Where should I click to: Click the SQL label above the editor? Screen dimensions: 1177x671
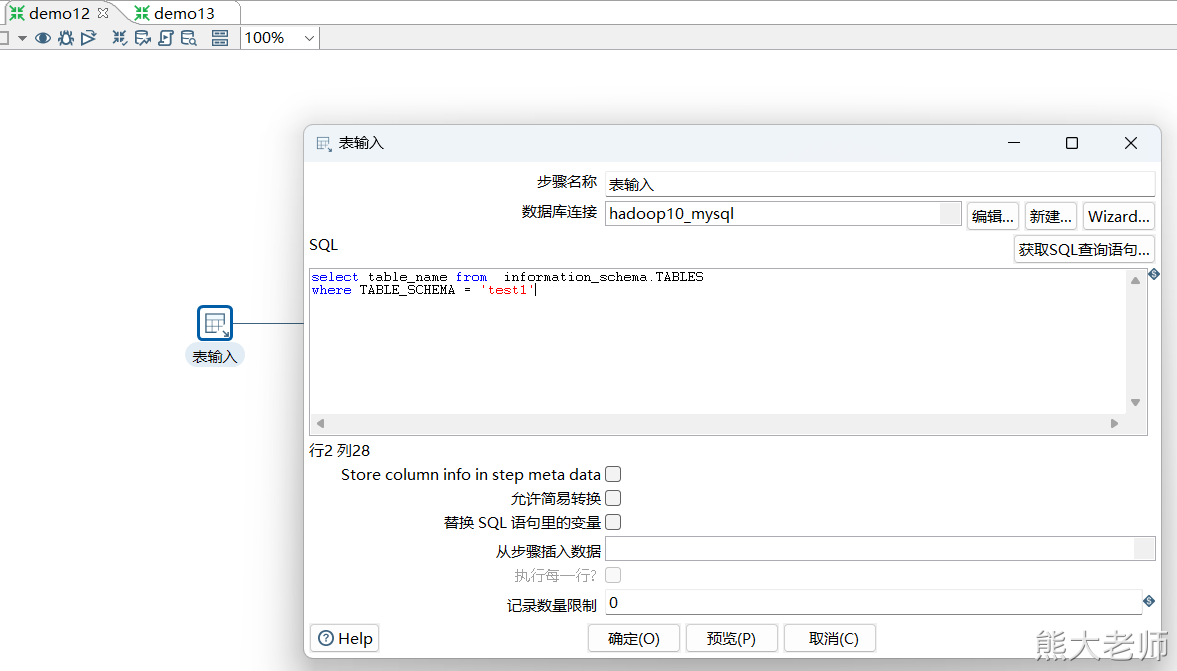324,245
